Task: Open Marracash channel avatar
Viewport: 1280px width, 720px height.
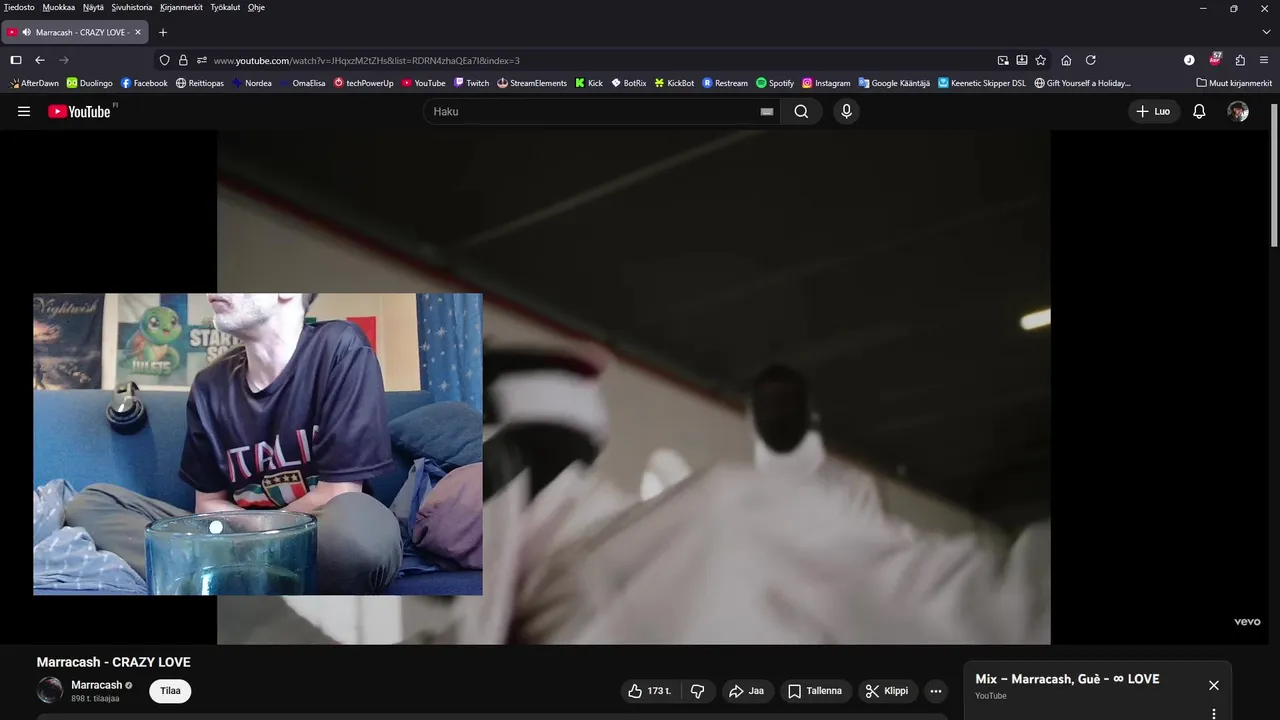Action: coord(50,690)
